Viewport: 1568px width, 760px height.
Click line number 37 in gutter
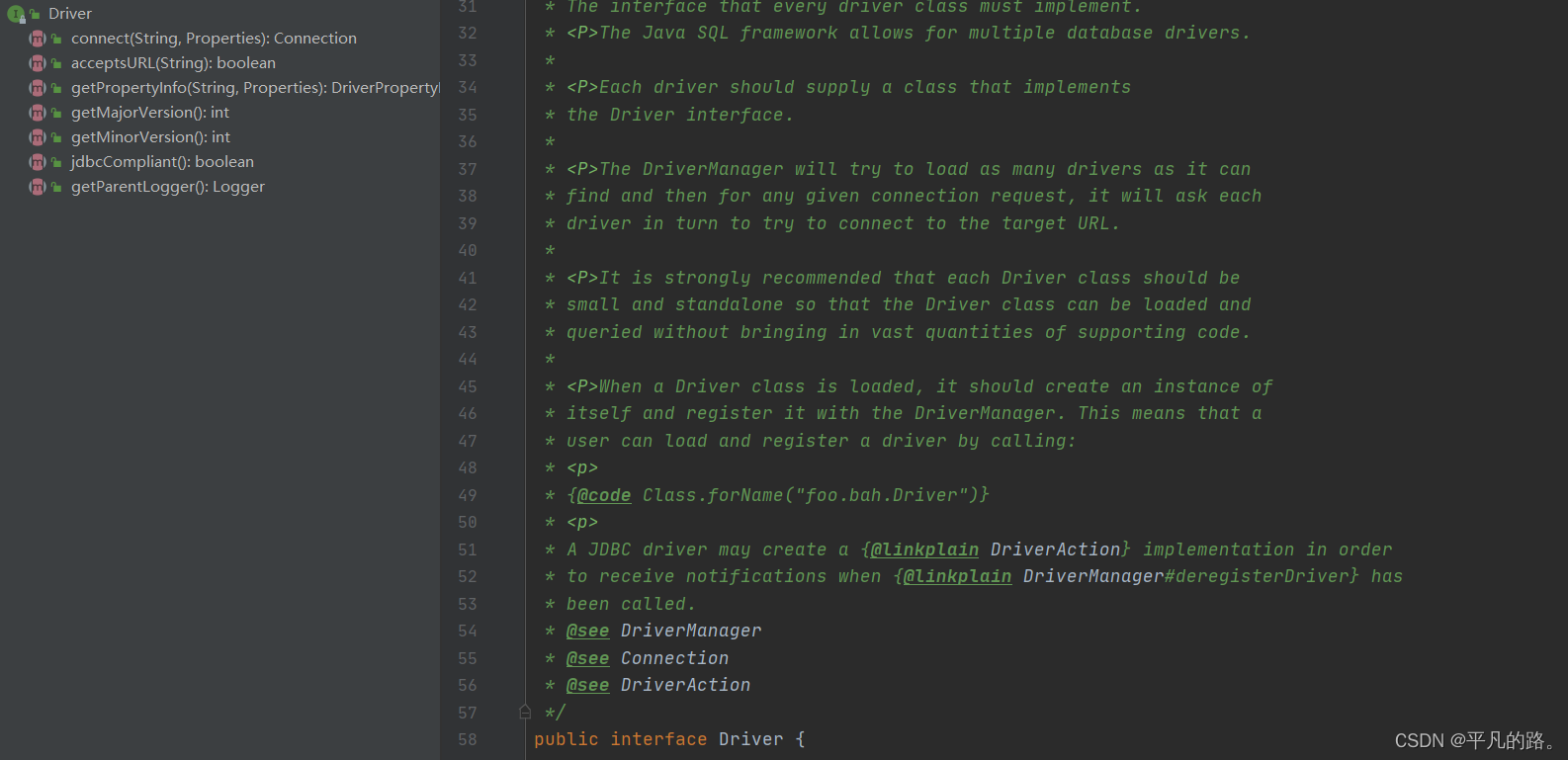click(x=468, y=169)
